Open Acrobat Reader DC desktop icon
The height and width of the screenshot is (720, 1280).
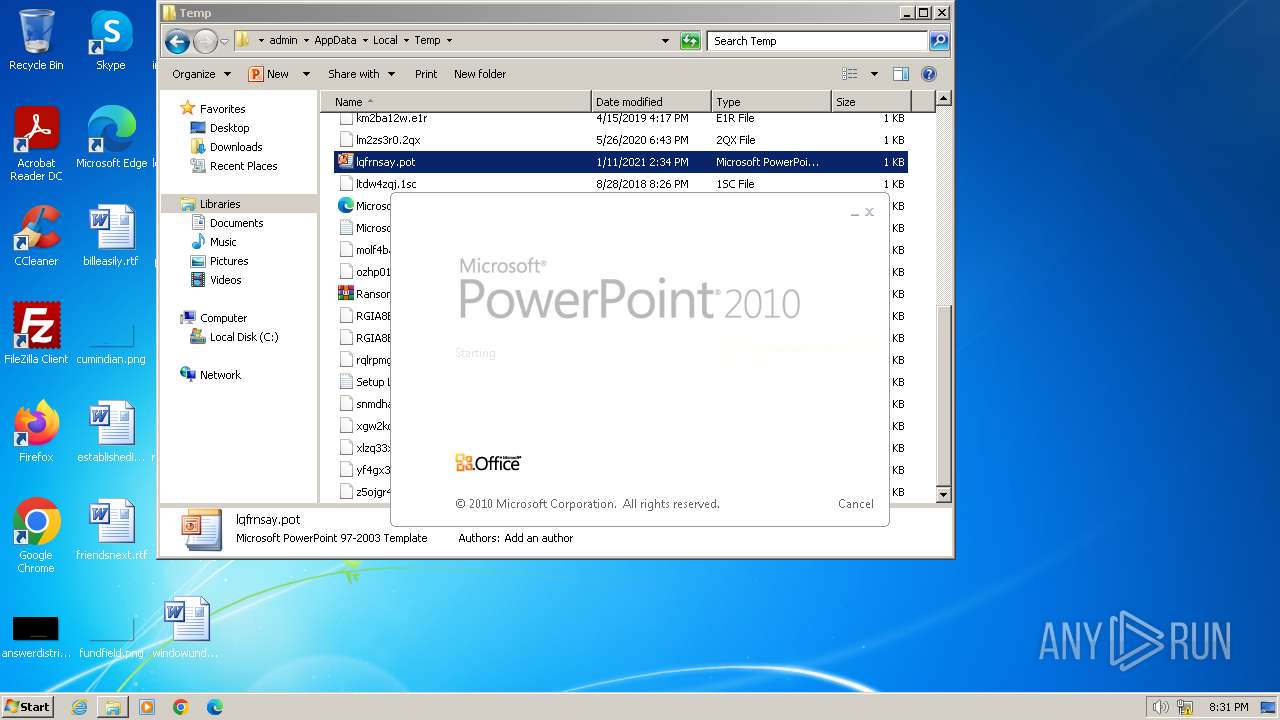[x=36, y=145]
